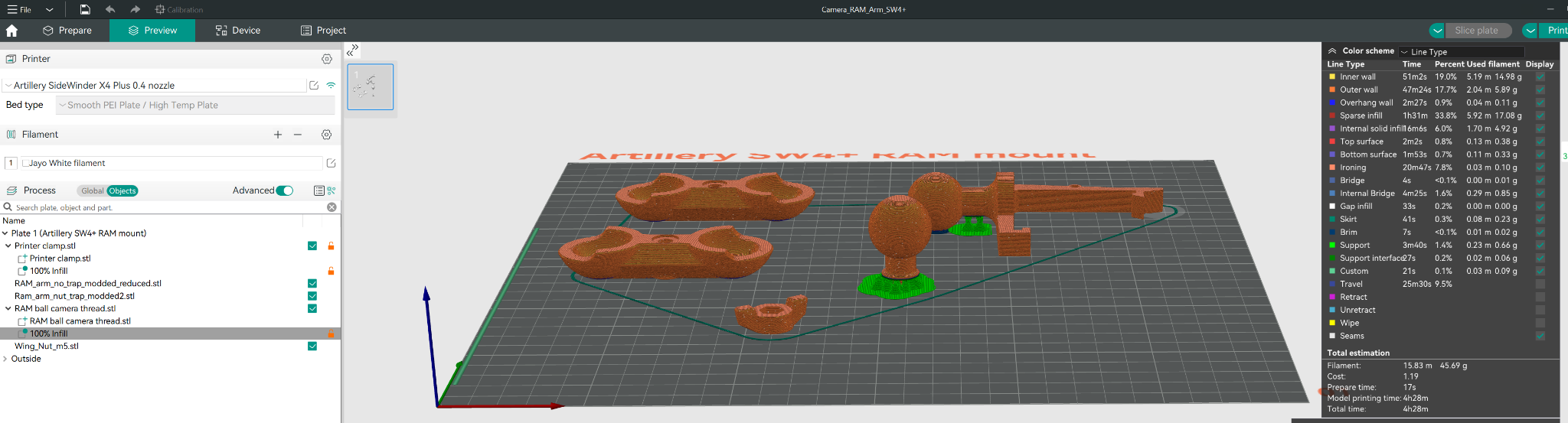Open the File menu
Viewport: 1568px width, 423px height.
point(19,10)
